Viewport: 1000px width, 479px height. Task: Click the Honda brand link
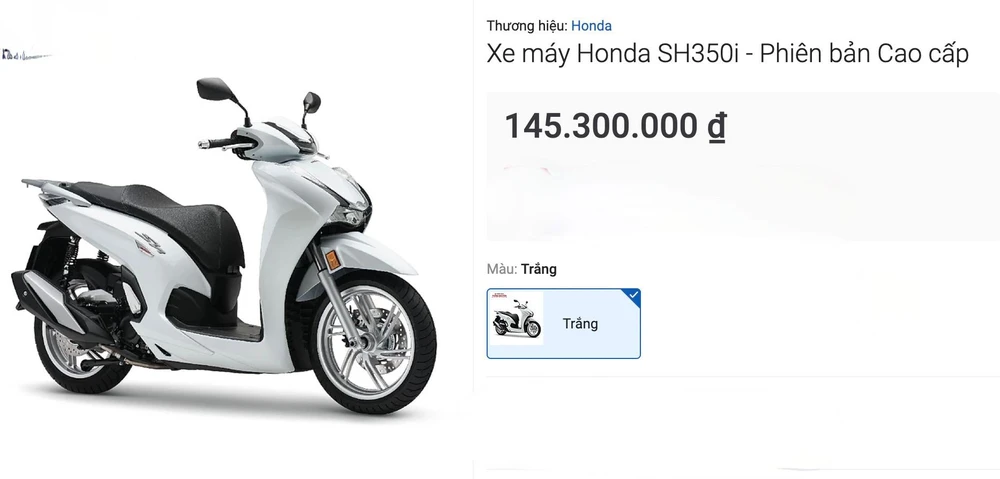[x=591, y=26]
